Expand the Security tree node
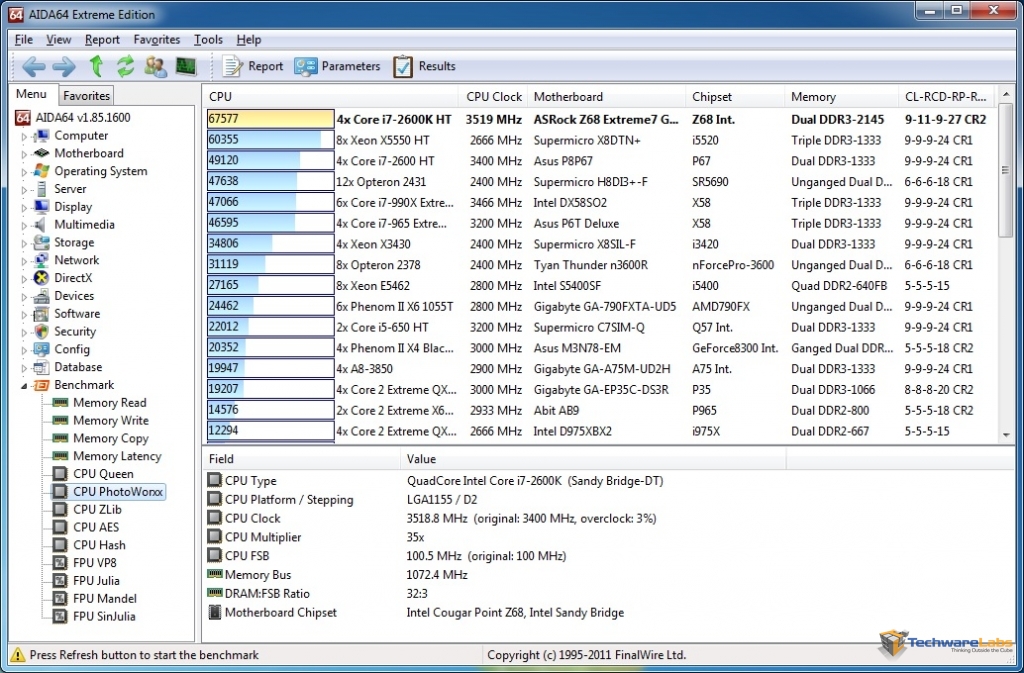Viewport: 1024px width, 673px height. 25,332
